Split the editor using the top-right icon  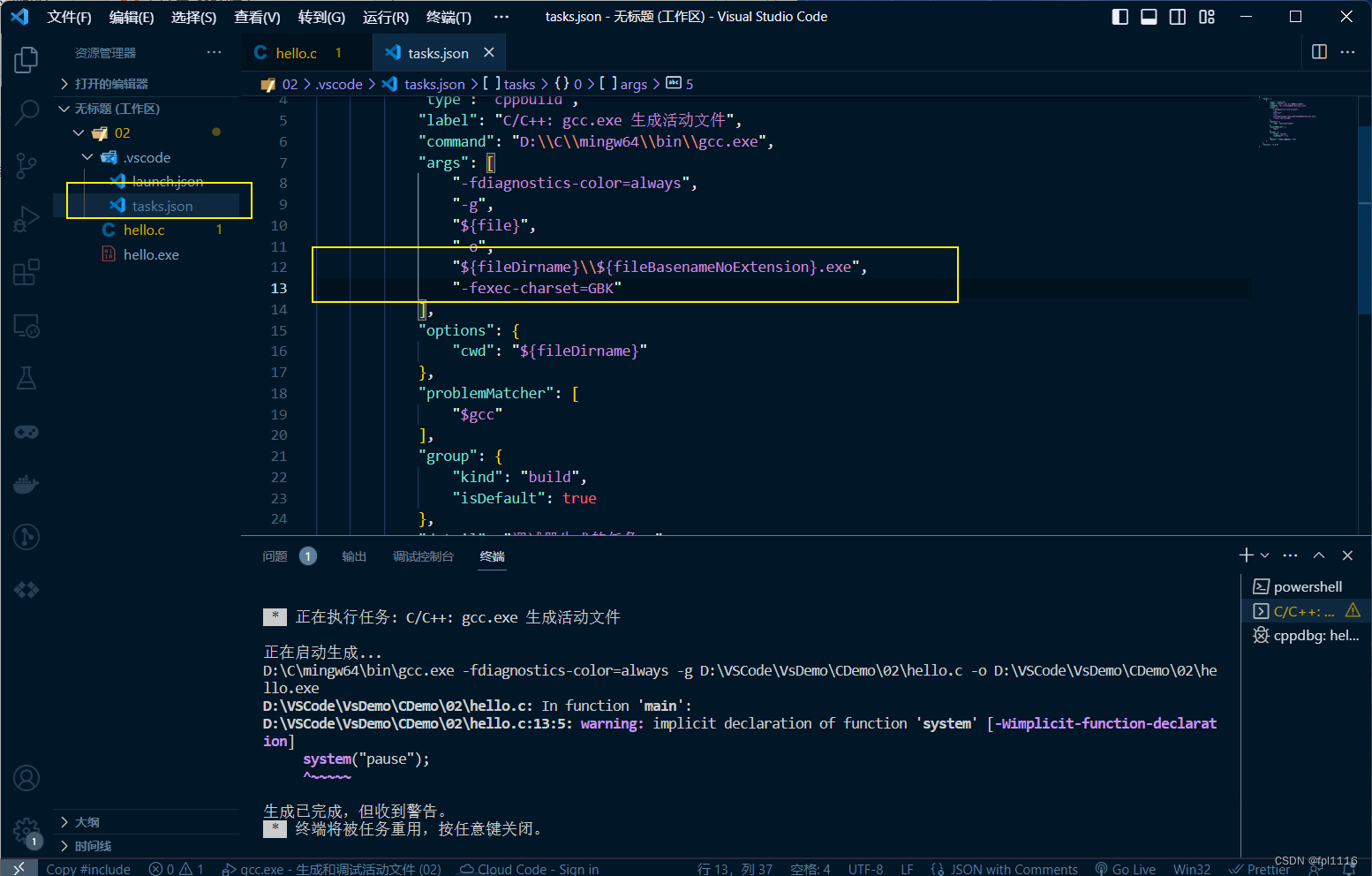click(1318, 52)
